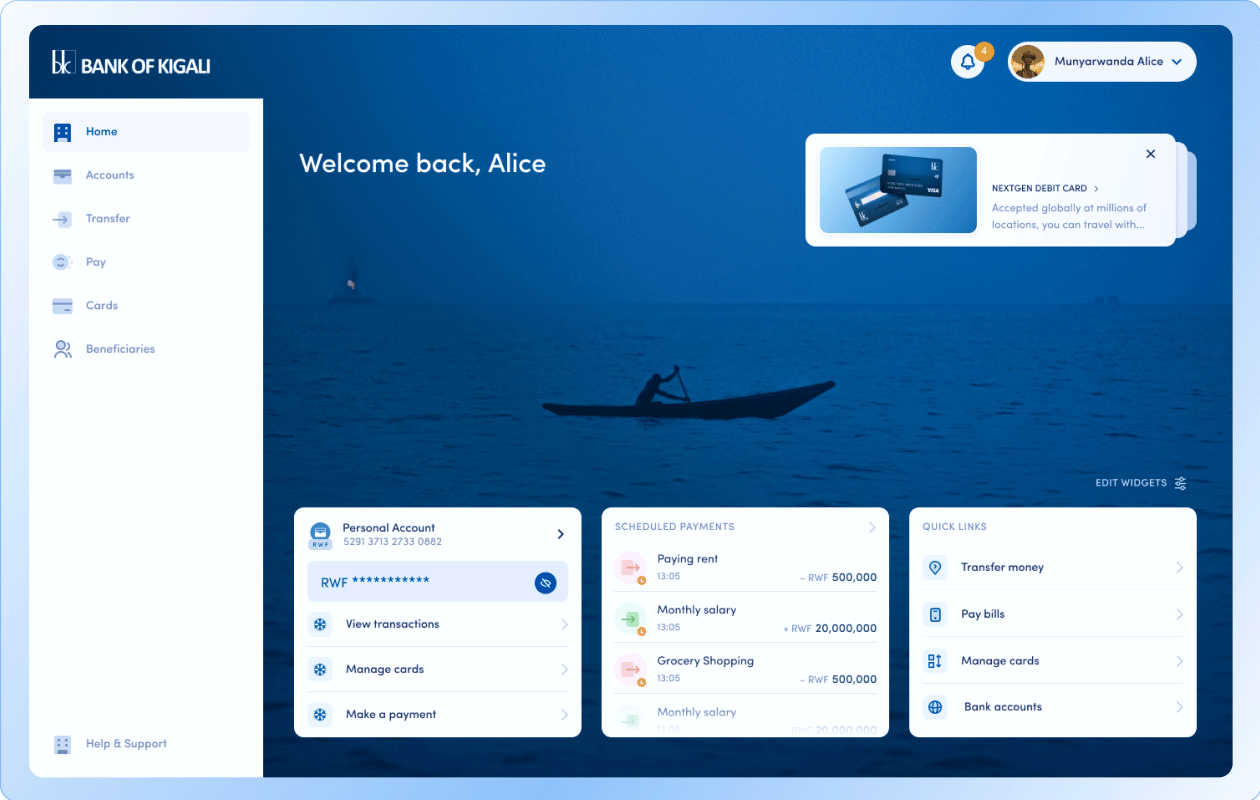Open the Accounts section via its card icon
This screenshot has width=1260, height=800.
tap(61, 175)
